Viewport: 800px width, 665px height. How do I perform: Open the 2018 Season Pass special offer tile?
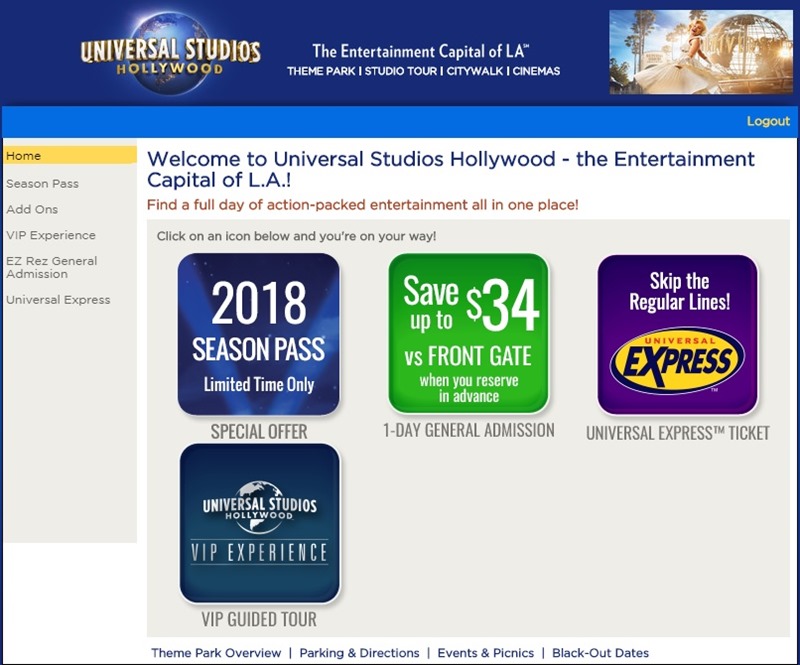pos(259,334)
